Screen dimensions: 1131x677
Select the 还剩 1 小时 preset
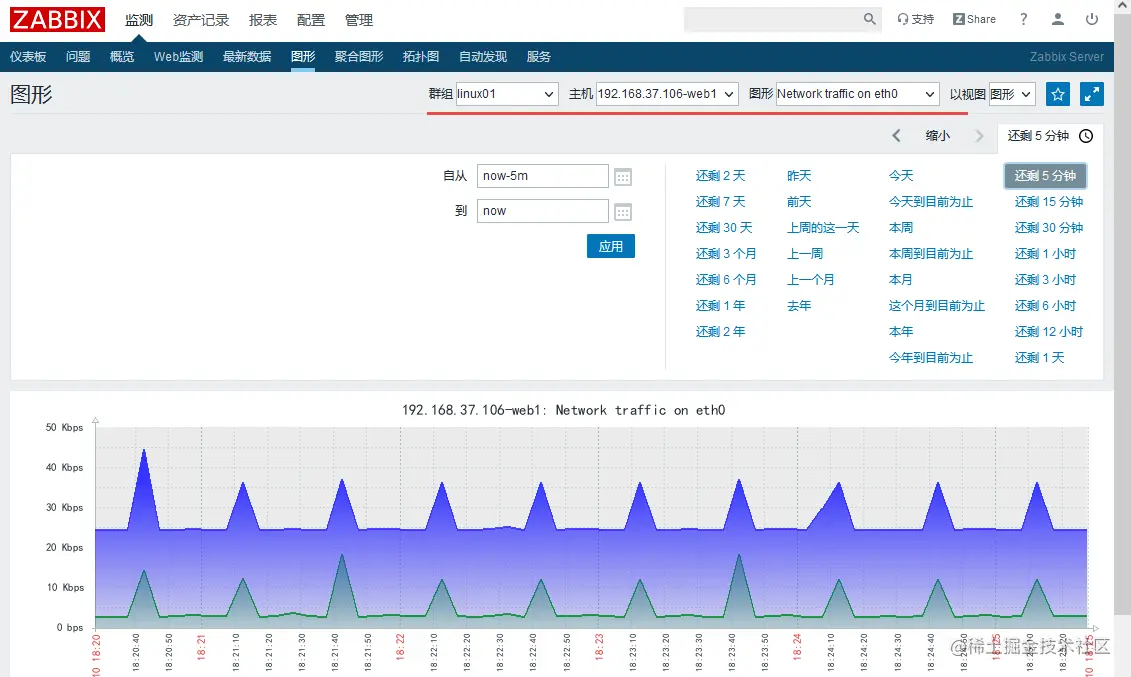click(1045, 254)
